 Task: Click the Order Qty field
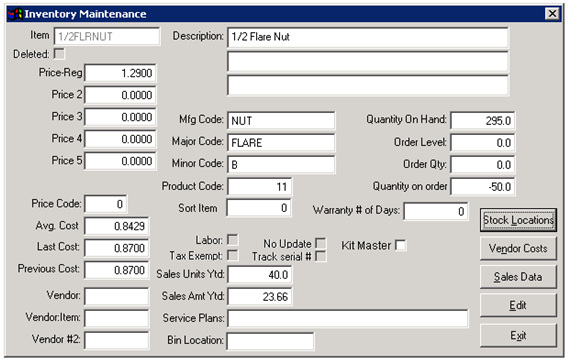(483, 165)
